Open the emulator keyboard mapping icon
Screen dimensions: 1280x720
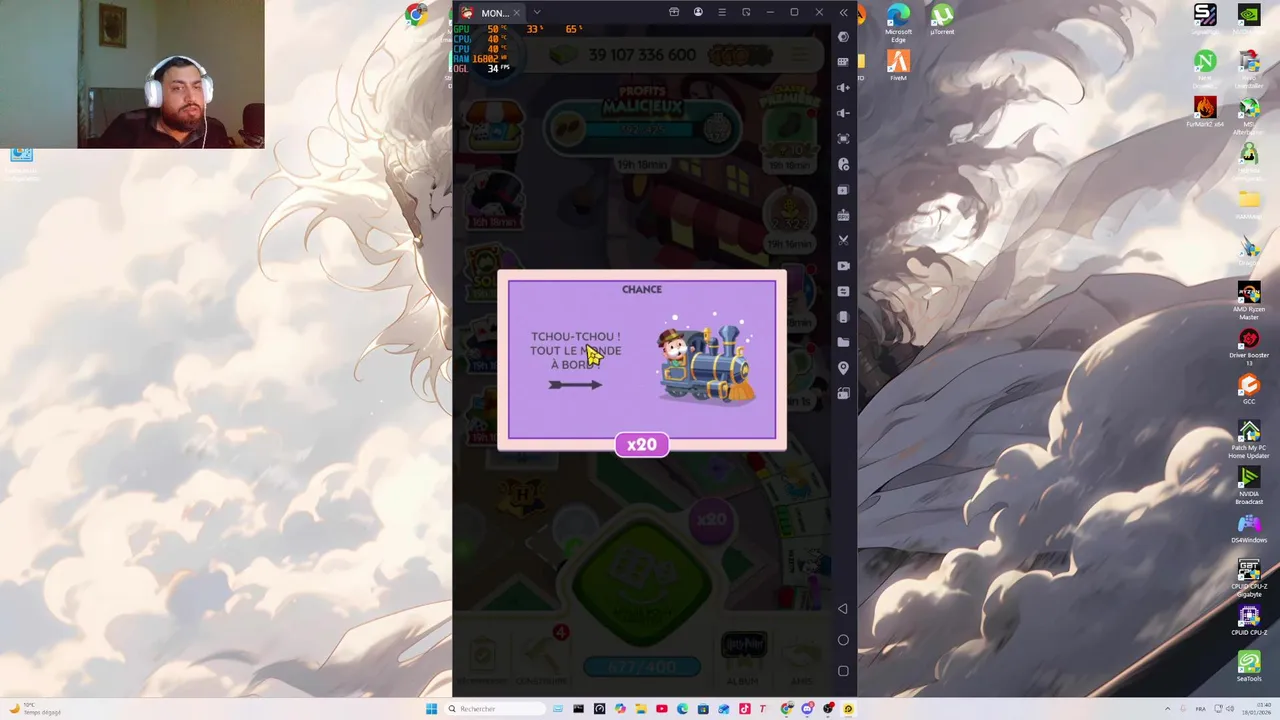coord(843,62)
